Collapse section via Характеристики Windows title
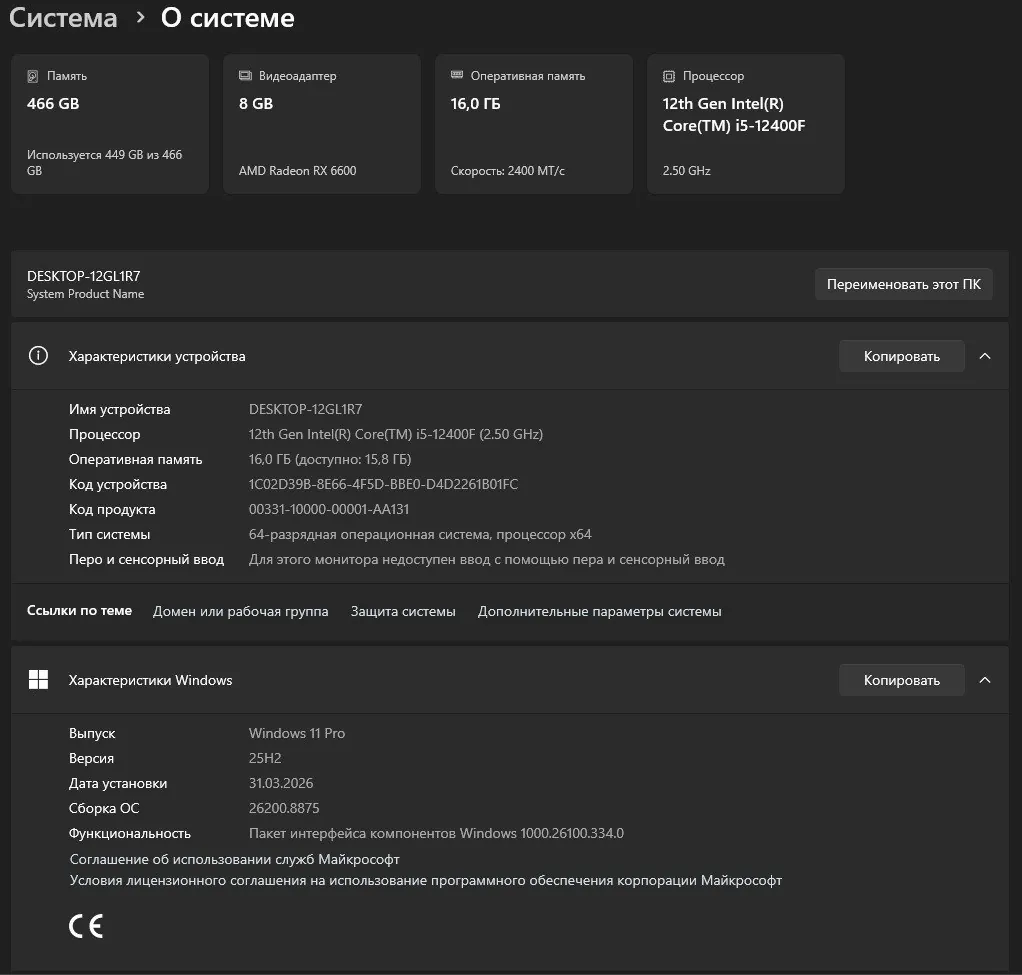 [151, 680]
